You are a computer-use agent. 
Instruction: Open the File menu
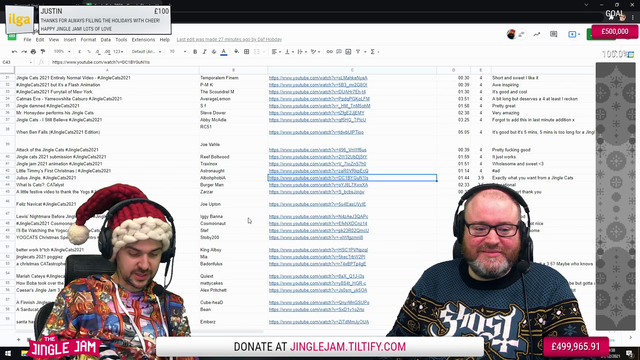(x=27, y=40)
